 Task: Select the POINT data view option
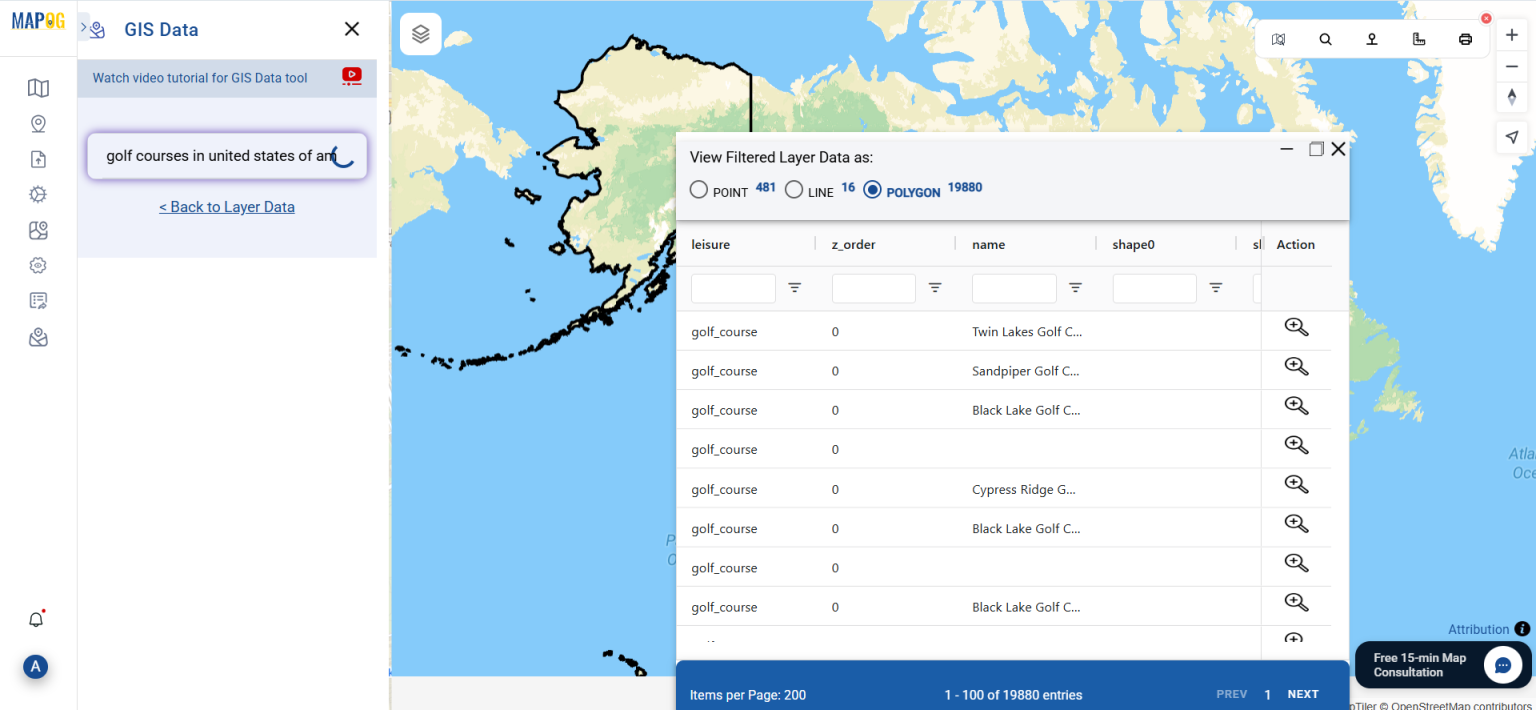tap(698, 189)
